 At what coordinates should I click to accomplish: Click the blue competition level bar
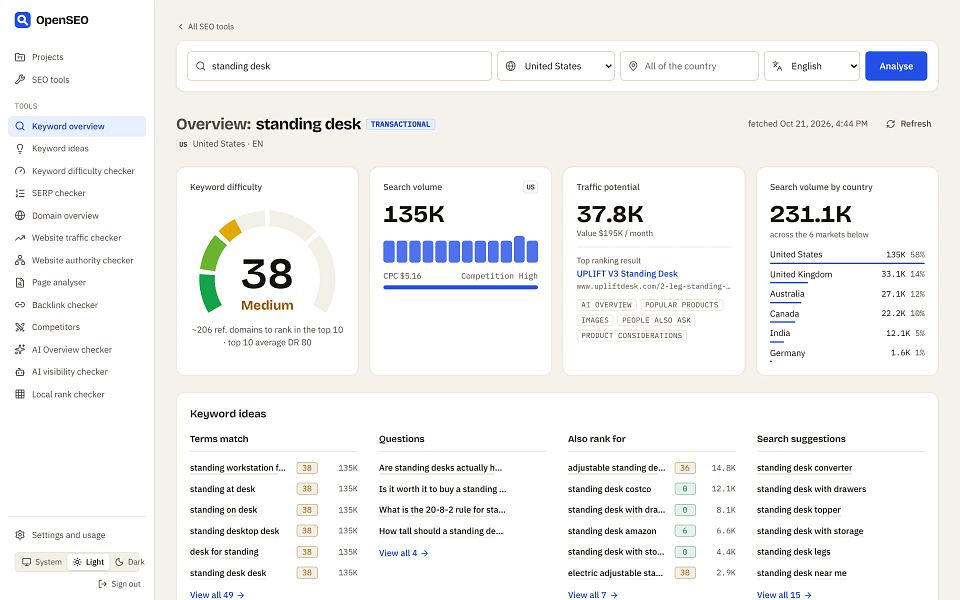tap(460, 287)
